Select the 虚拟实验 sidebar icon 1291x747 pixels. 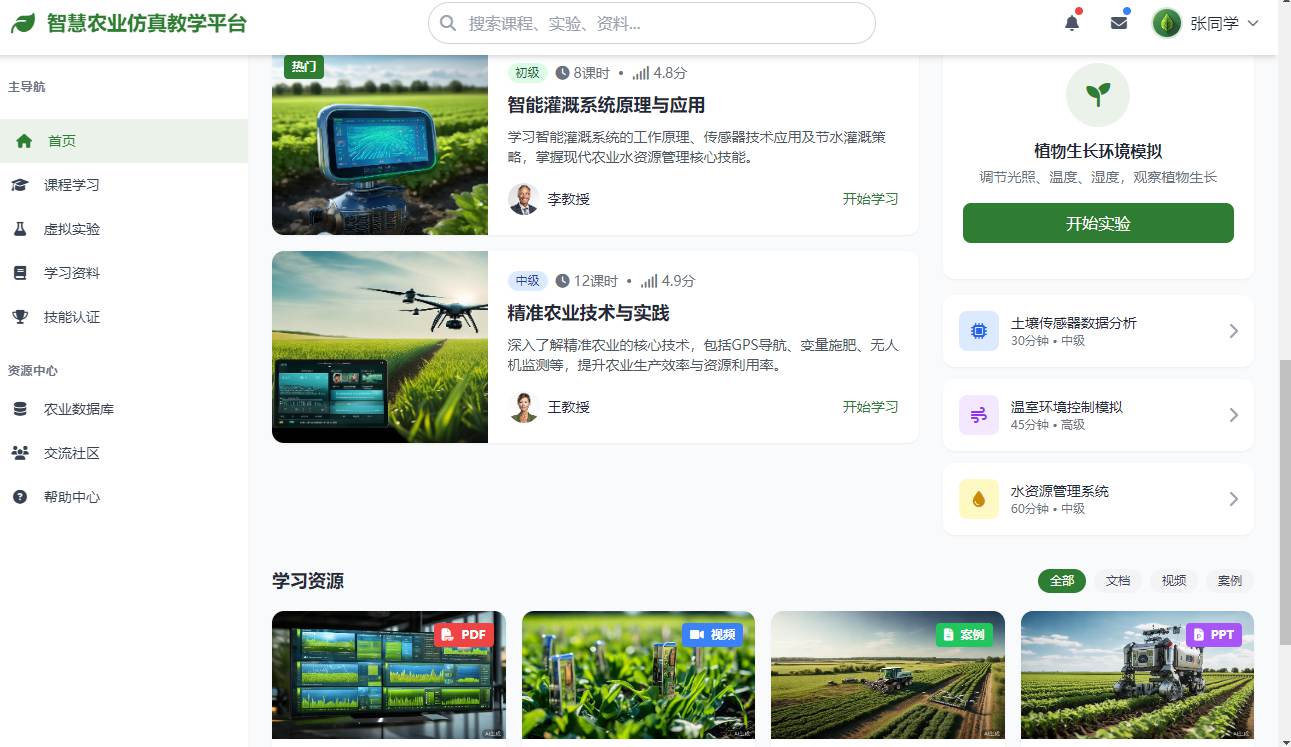[x=20, y=229]
